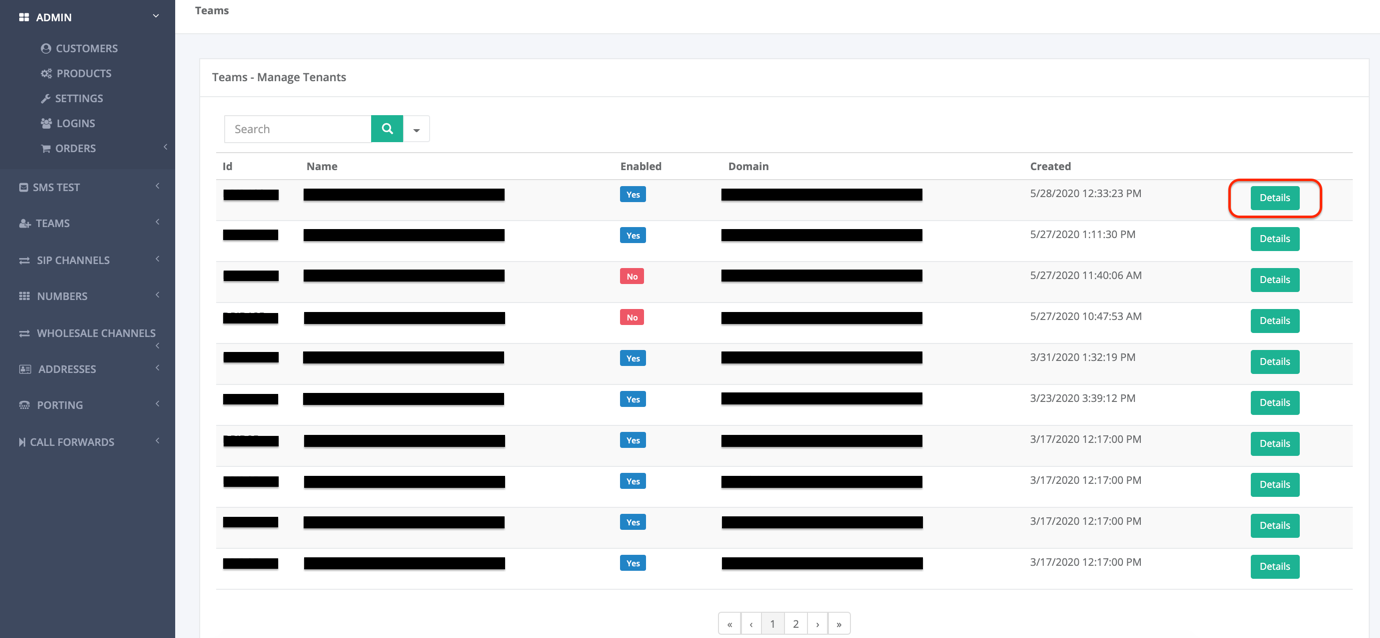Image resolution: width=1380 pixels, height=638 pixels.
Task: Expand the SIP Channels submenu chevron
Action: [158, 259]
